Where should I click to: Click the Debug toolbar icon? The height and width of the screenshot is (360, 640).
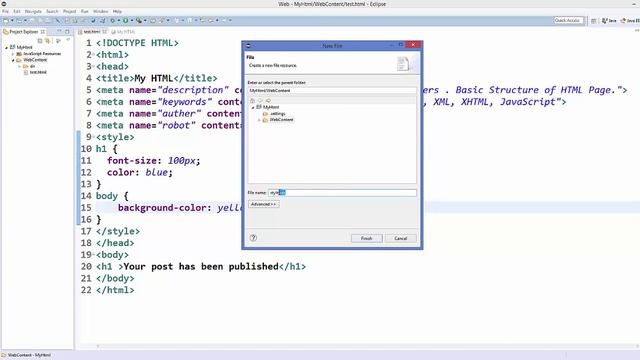112,20
